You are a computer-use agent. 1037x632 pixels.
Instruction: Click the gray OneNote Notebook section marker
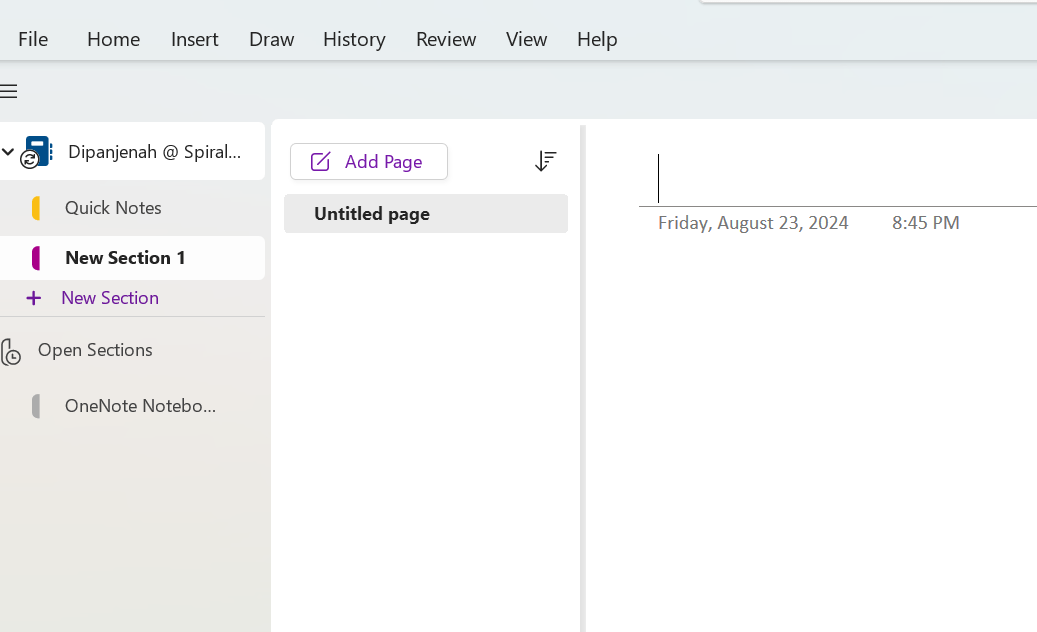36,406
